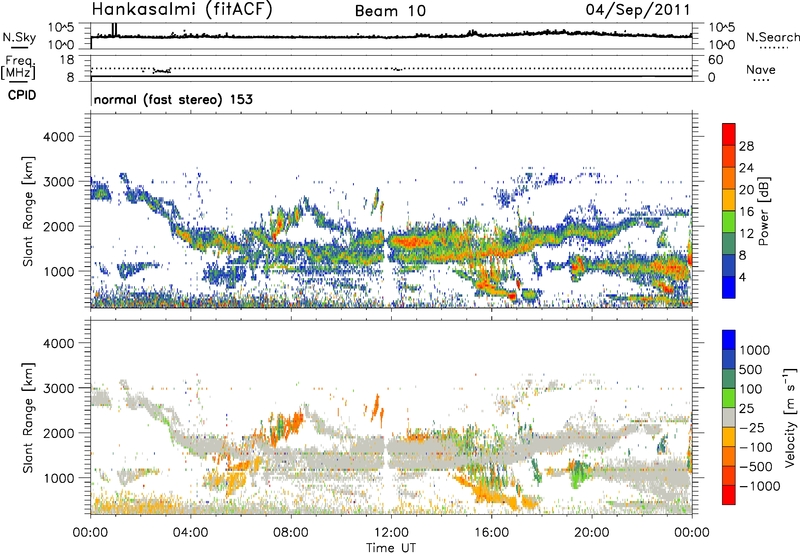Click the 'Velocity [m s-1]' color bar label
Image resolution: width=800 pixels, height=554 pixels.
coord(790,417)
